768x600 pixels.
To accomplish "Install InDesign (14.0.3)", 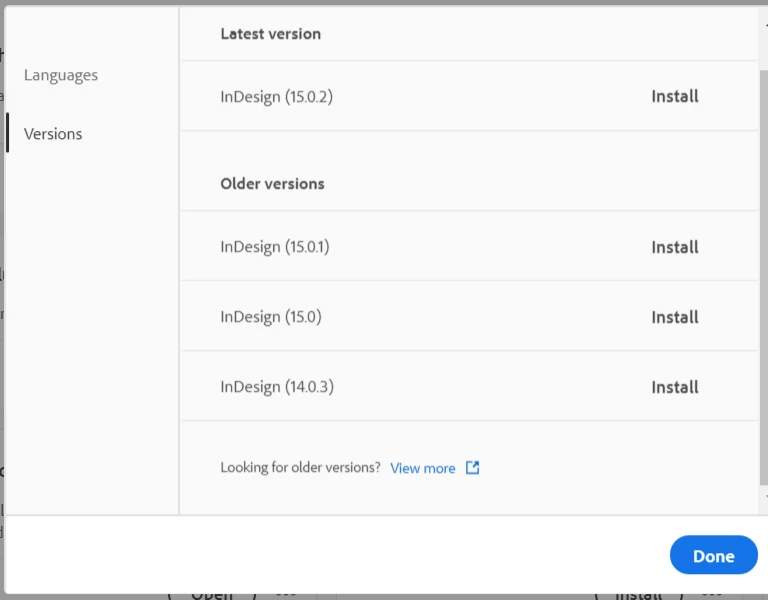I will point(674,387).
